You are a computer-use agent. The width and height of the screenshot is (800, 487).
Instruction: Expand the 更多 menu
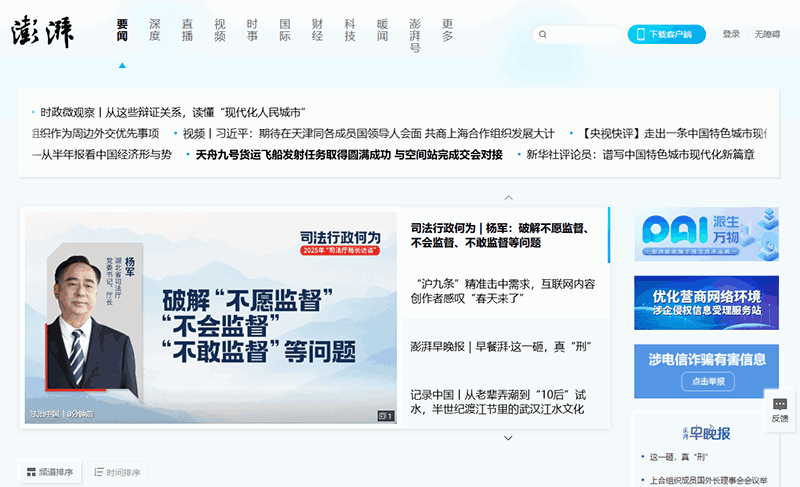(x=447, y=30)
